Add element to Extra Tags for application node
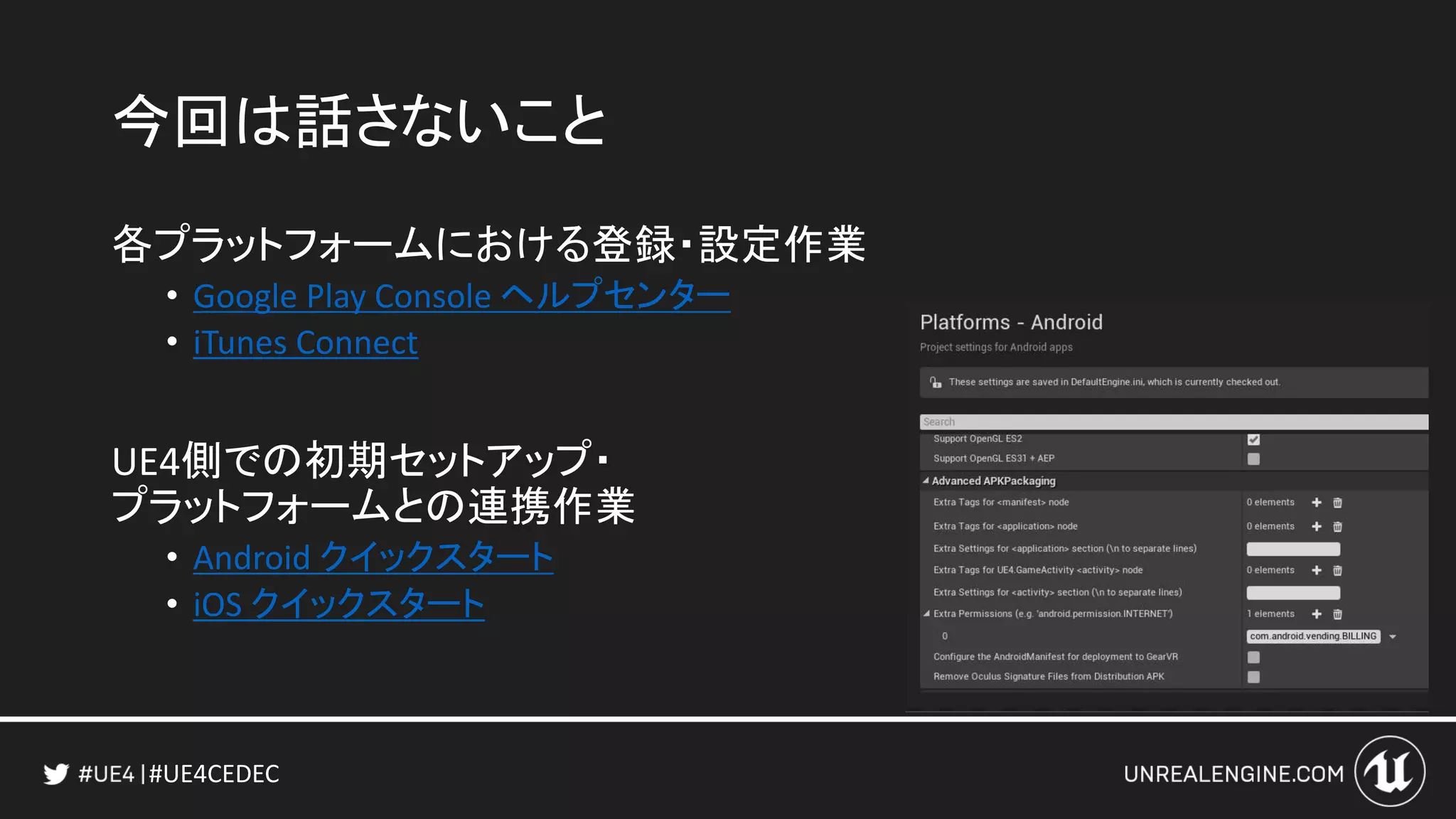 tap(1317, 527)
